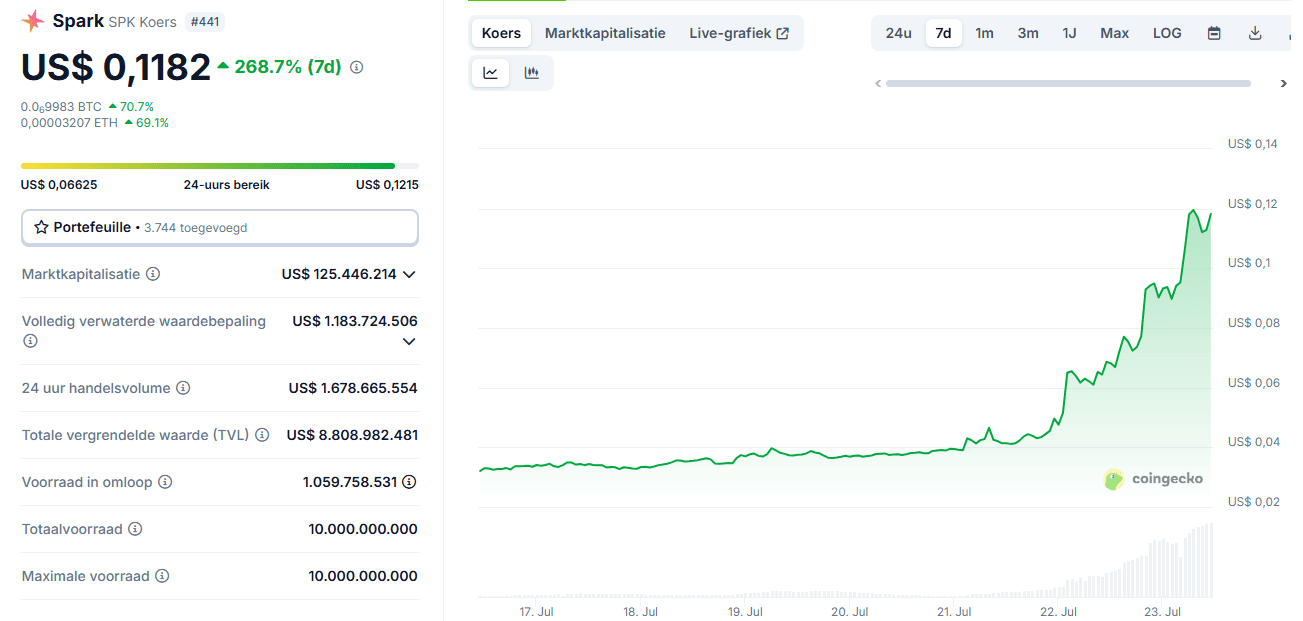Click the BTC price 70.7% change line

87,106
